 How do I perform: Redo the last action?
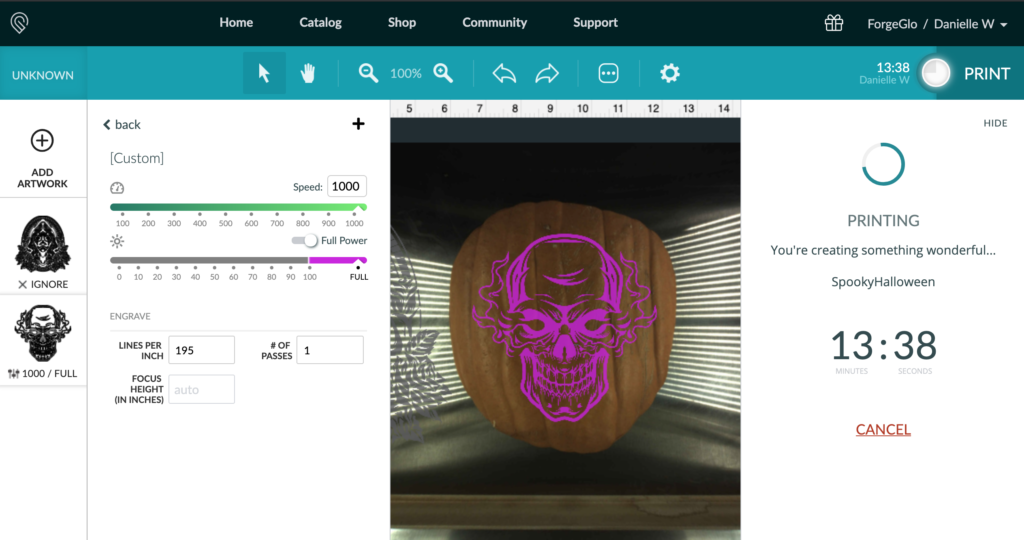click(547, 72)
